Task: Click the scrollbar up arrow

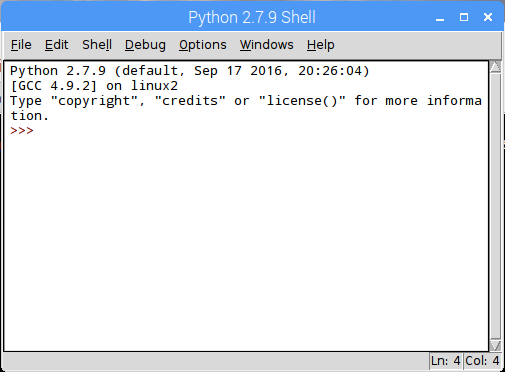Action: coord(495,67)
